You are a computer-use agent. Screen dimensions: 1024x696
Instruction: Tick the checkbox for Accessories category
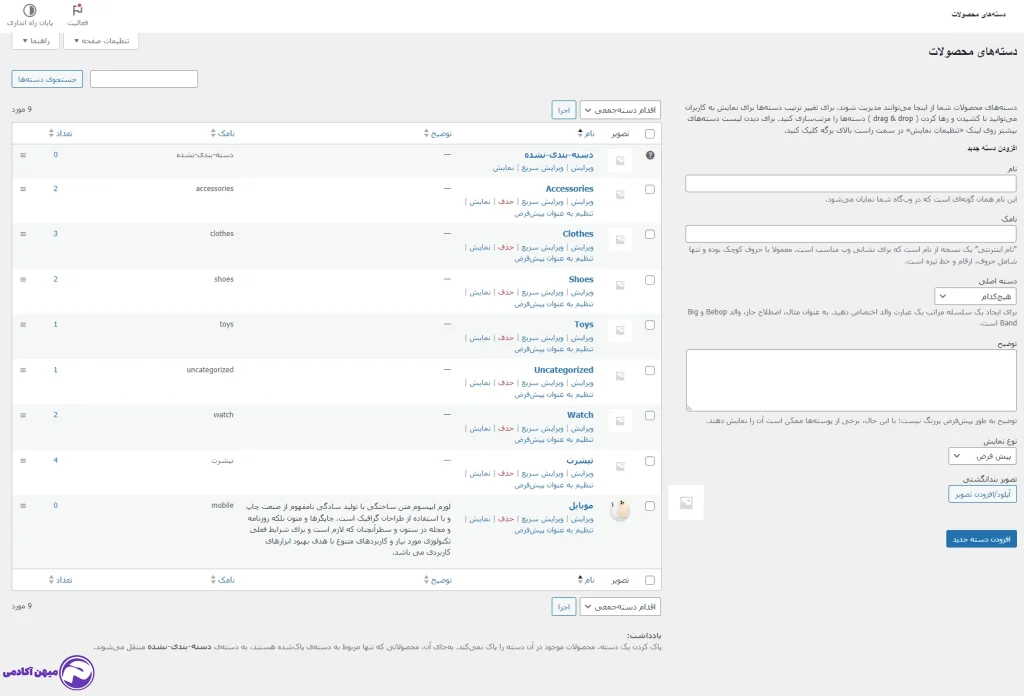coord(650,189)
